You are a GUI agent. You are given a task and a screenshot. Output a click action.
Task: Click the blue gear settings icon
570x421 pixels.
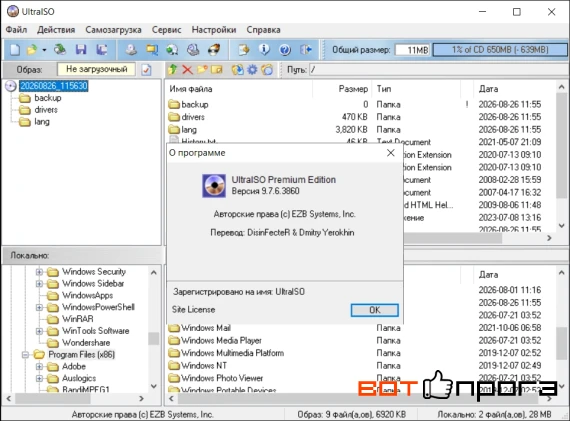[252, 69]
